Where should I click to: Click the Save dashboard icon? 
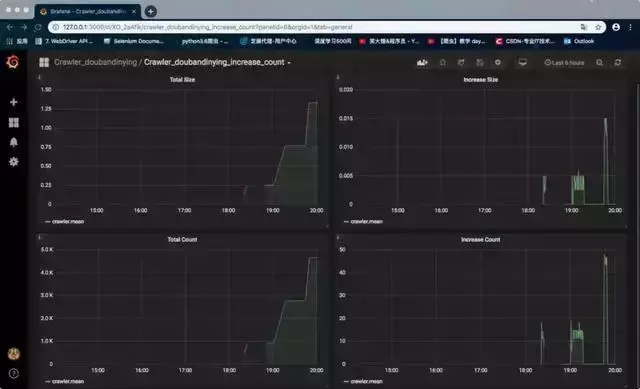tap(480, 62)
